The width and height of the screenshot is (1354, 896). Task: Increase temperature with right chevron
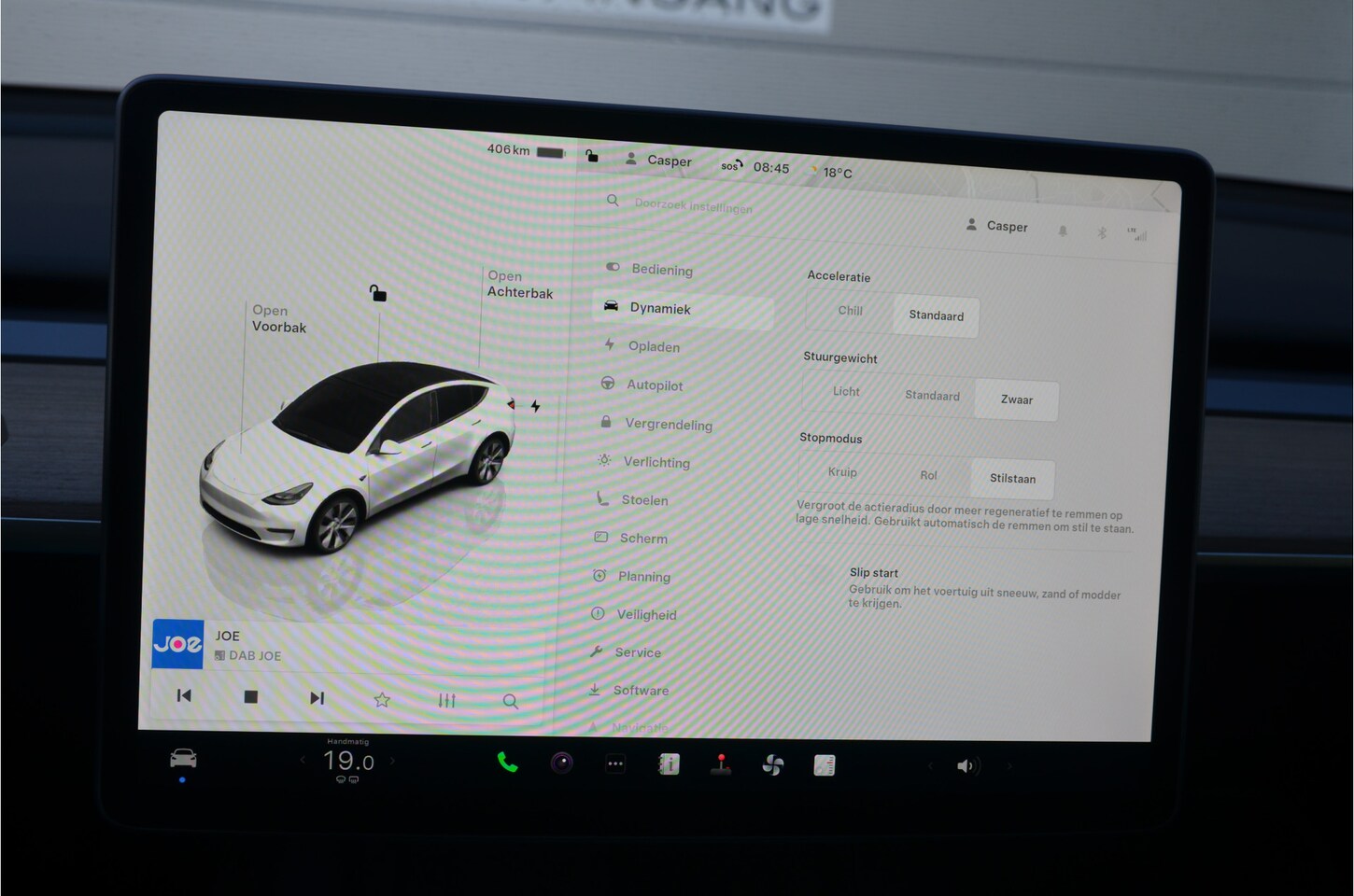coord(392,761)
